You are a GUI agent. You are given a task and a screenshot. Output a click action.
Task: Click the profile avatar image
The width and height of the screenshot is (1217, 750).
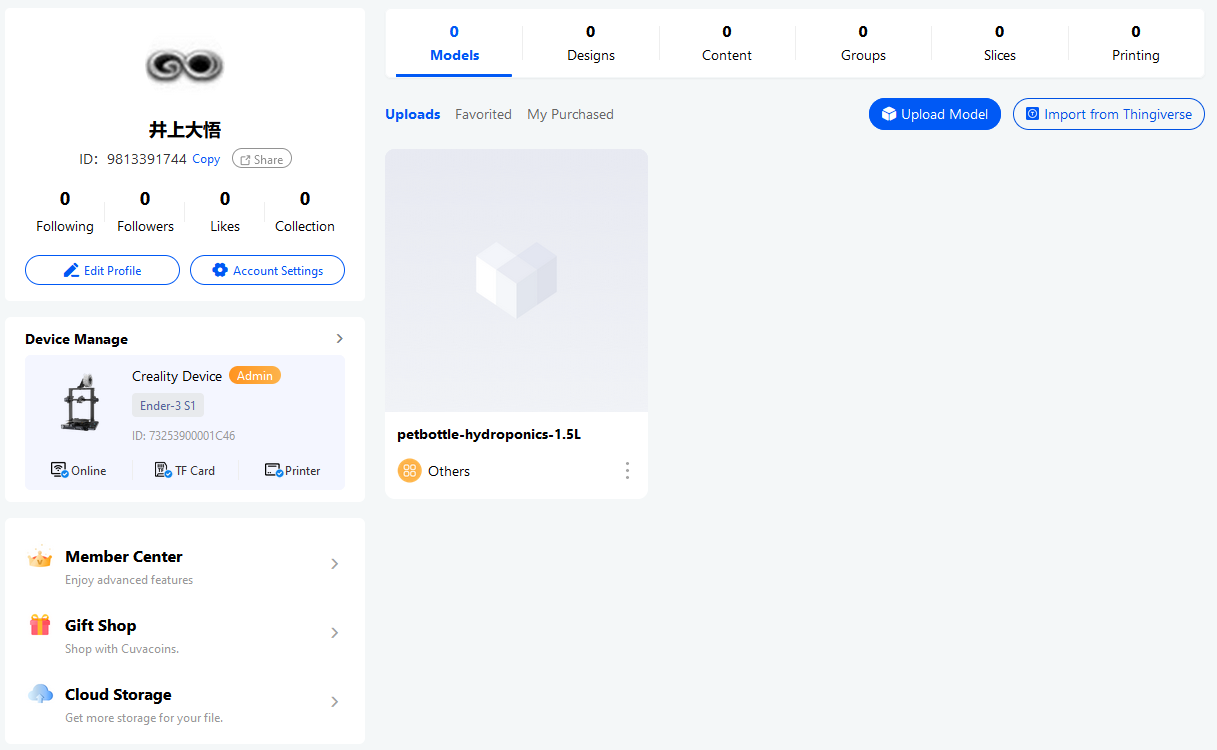184,66
